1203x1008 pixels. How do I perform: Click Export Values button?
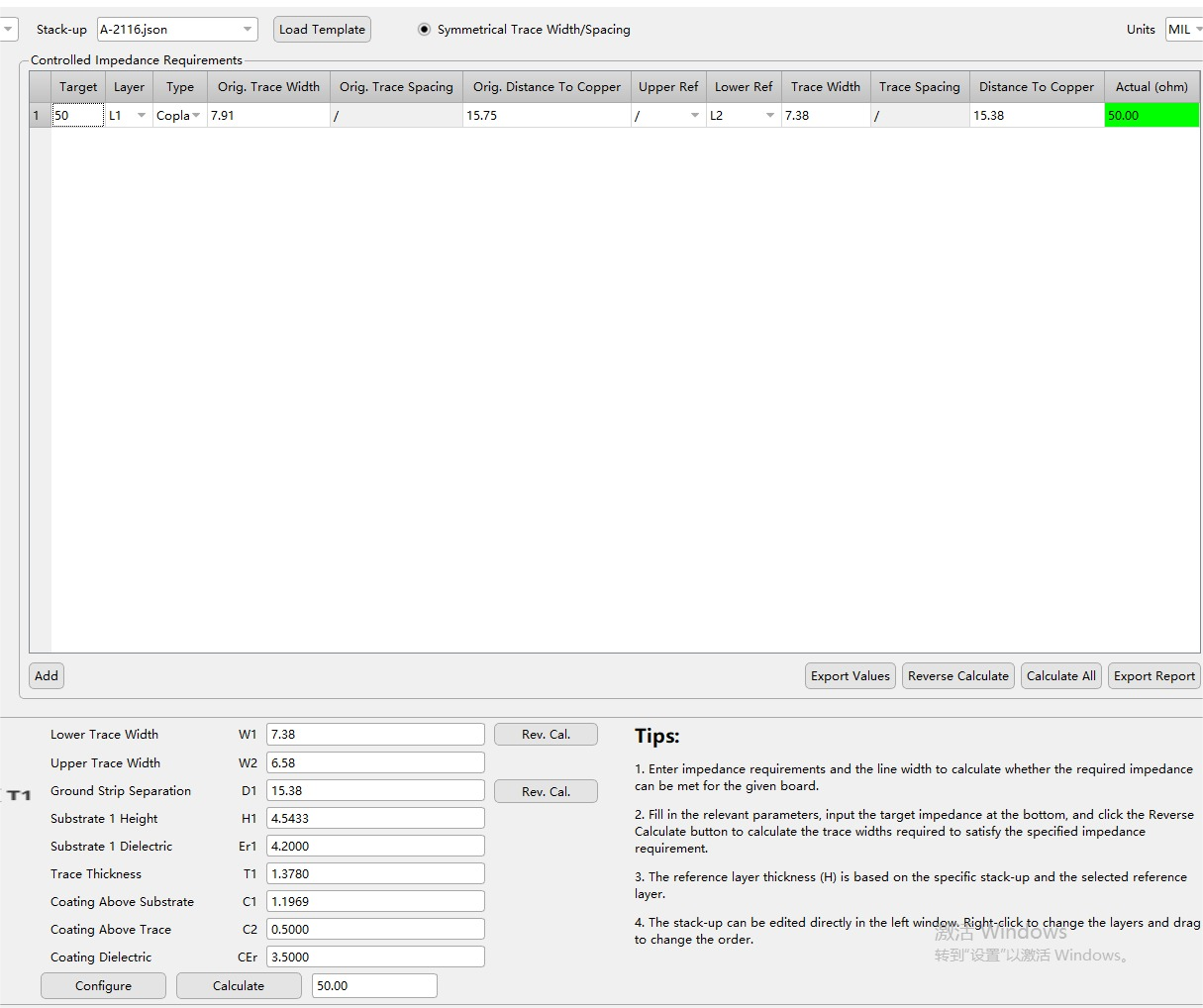[850, 676]
